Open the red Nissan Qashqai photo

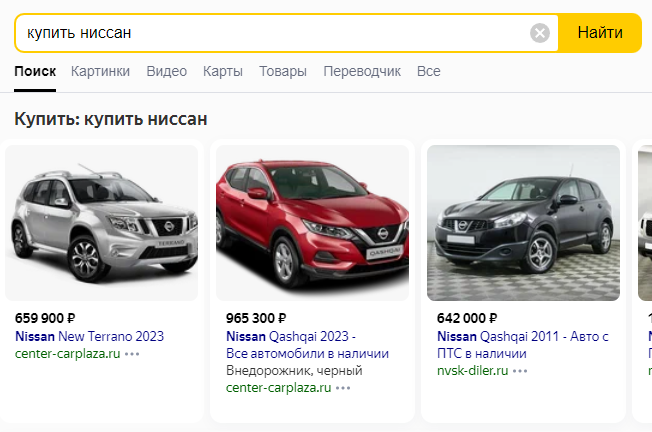click(x=312, y=223)
